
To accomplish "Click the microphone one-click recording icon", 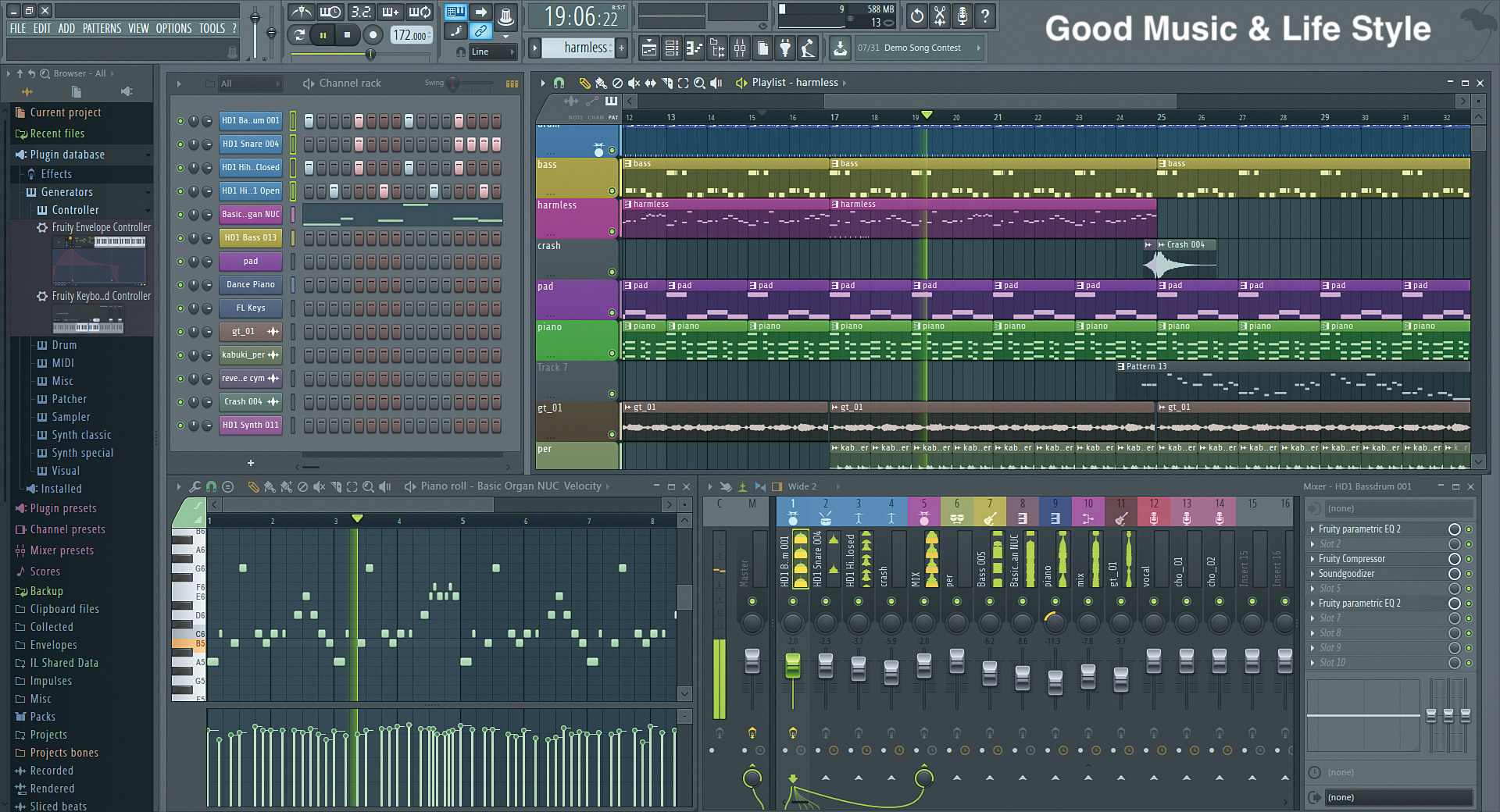I will (962, 16).
